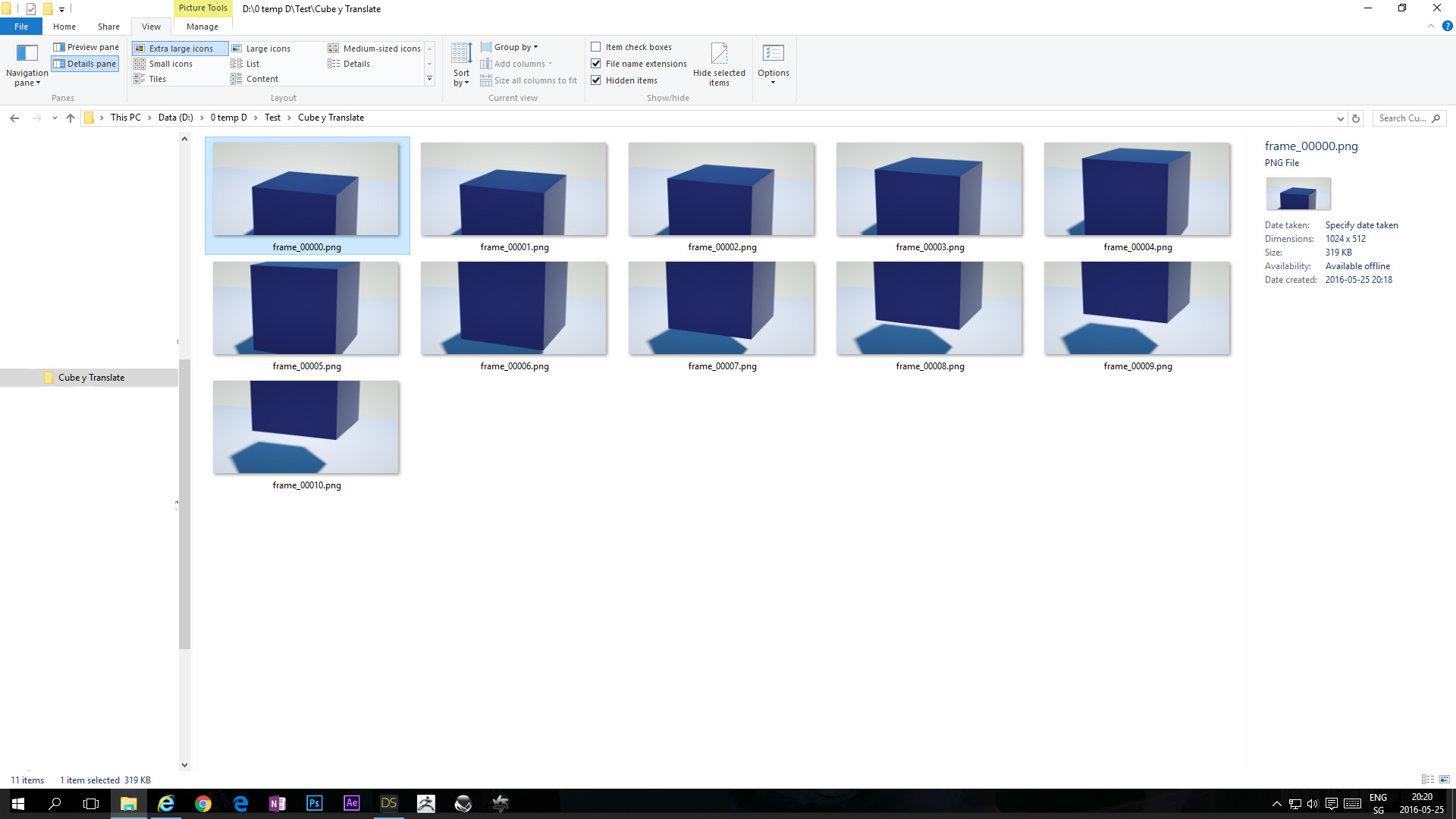Open address bar history dropdown
1456x819 pixels.
[1340, 118]
